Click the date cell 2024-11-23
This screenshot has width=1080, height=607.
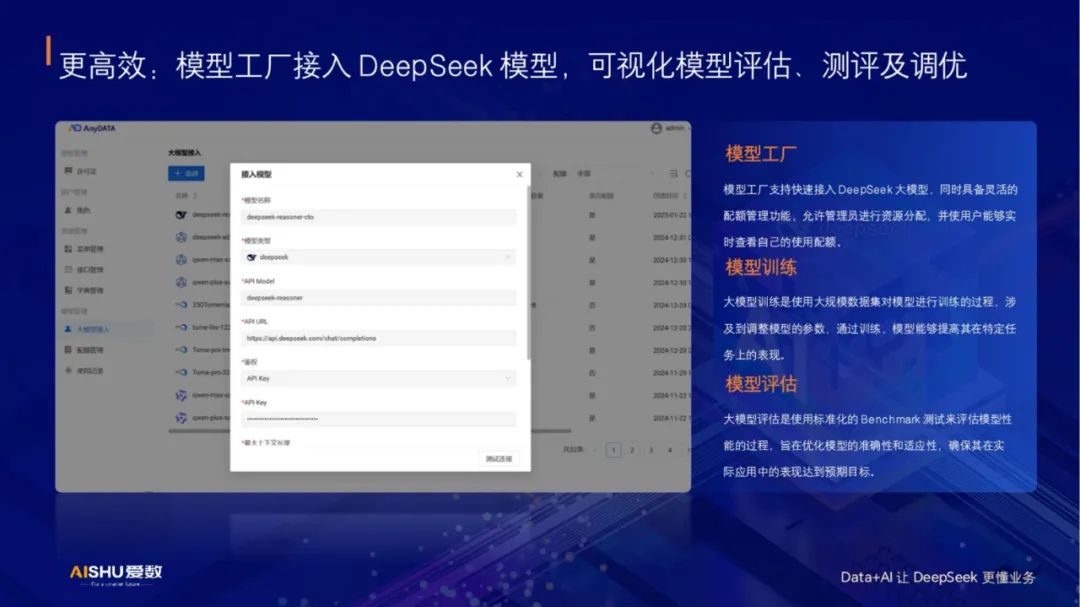pos(671,395)
